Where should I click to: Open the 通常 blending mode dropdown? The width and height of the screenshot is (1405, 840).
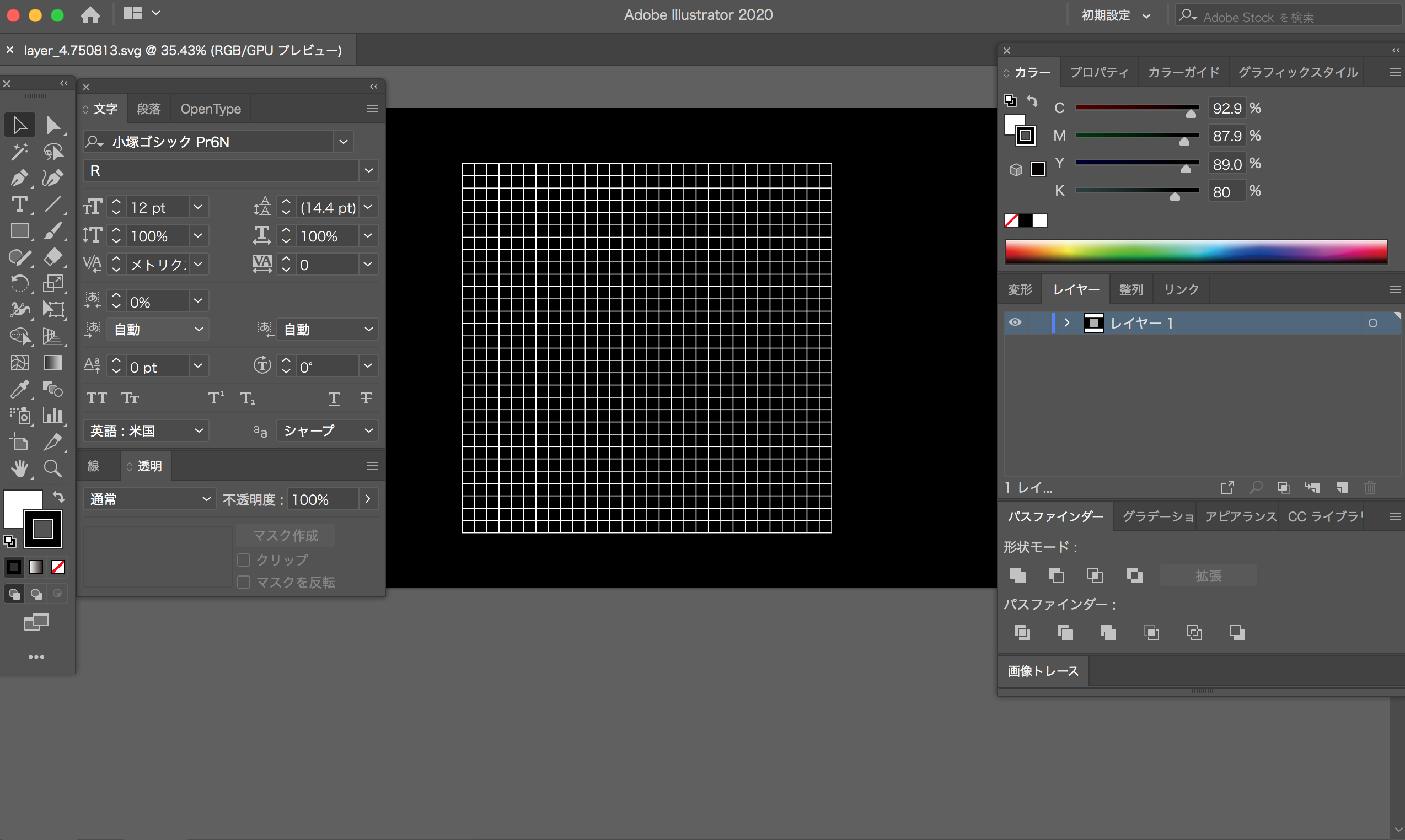click(149, 499)
